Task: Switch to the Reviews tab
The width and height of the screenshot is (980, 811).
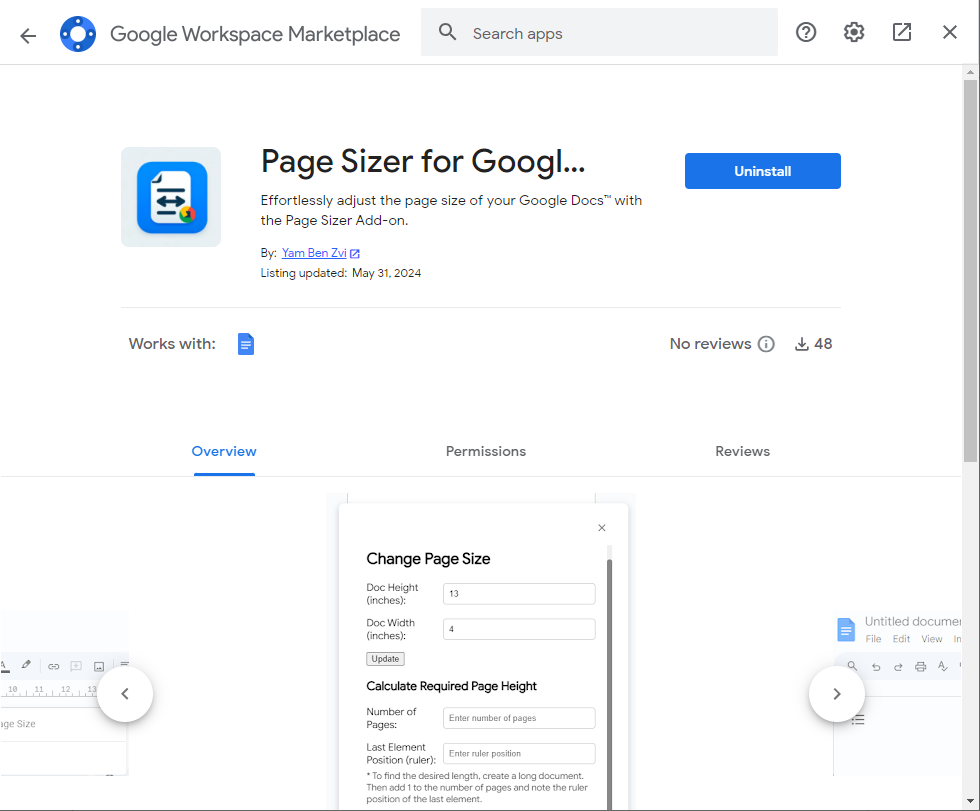Action: 742,452
